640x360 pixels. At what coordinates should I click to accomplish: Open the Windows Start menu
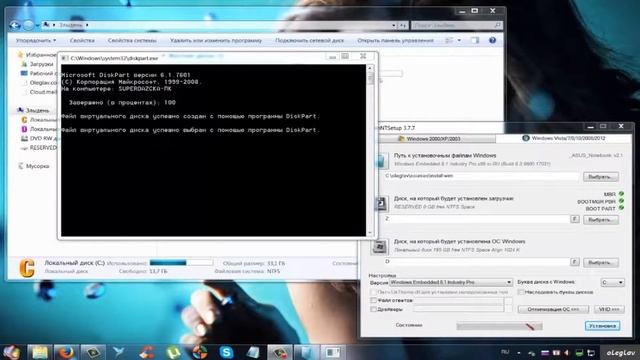click(x=12, y=351)
